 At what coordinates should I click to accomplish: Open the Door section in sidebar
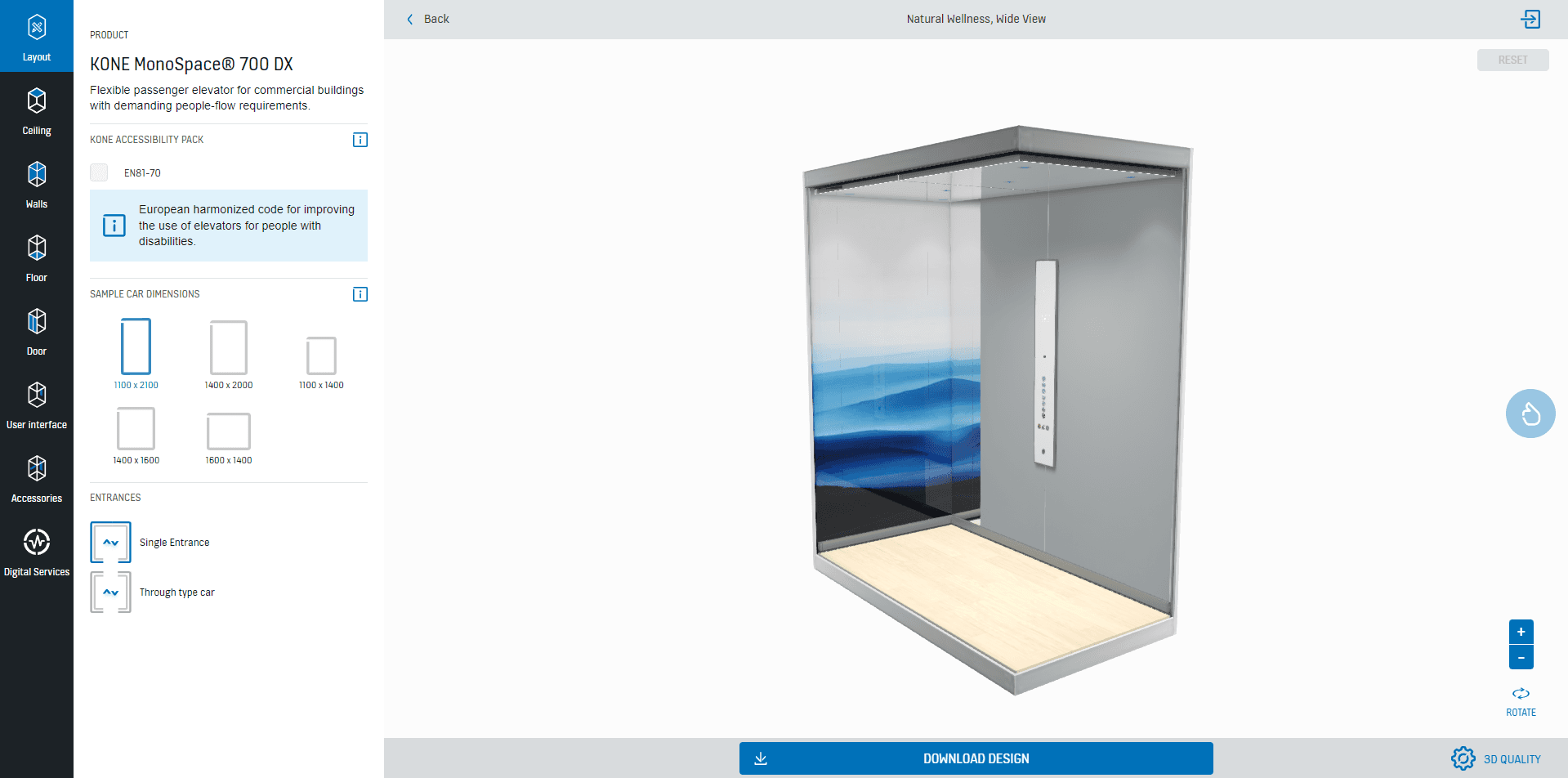(37, 331)
